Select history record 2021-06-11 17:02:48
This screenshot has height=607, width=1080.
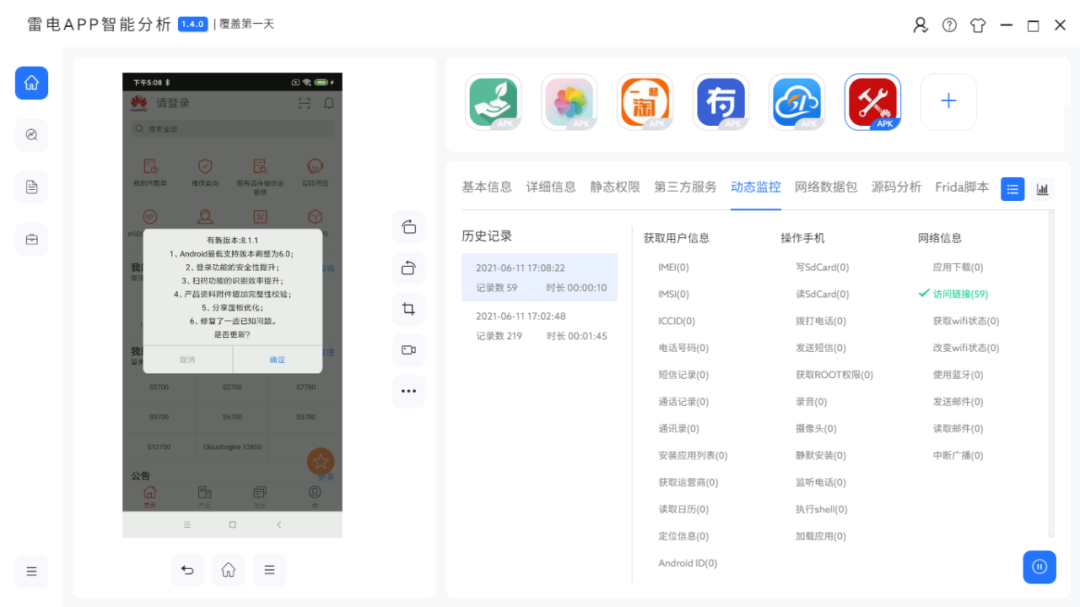pyautogui.click(x=540, y=326)
